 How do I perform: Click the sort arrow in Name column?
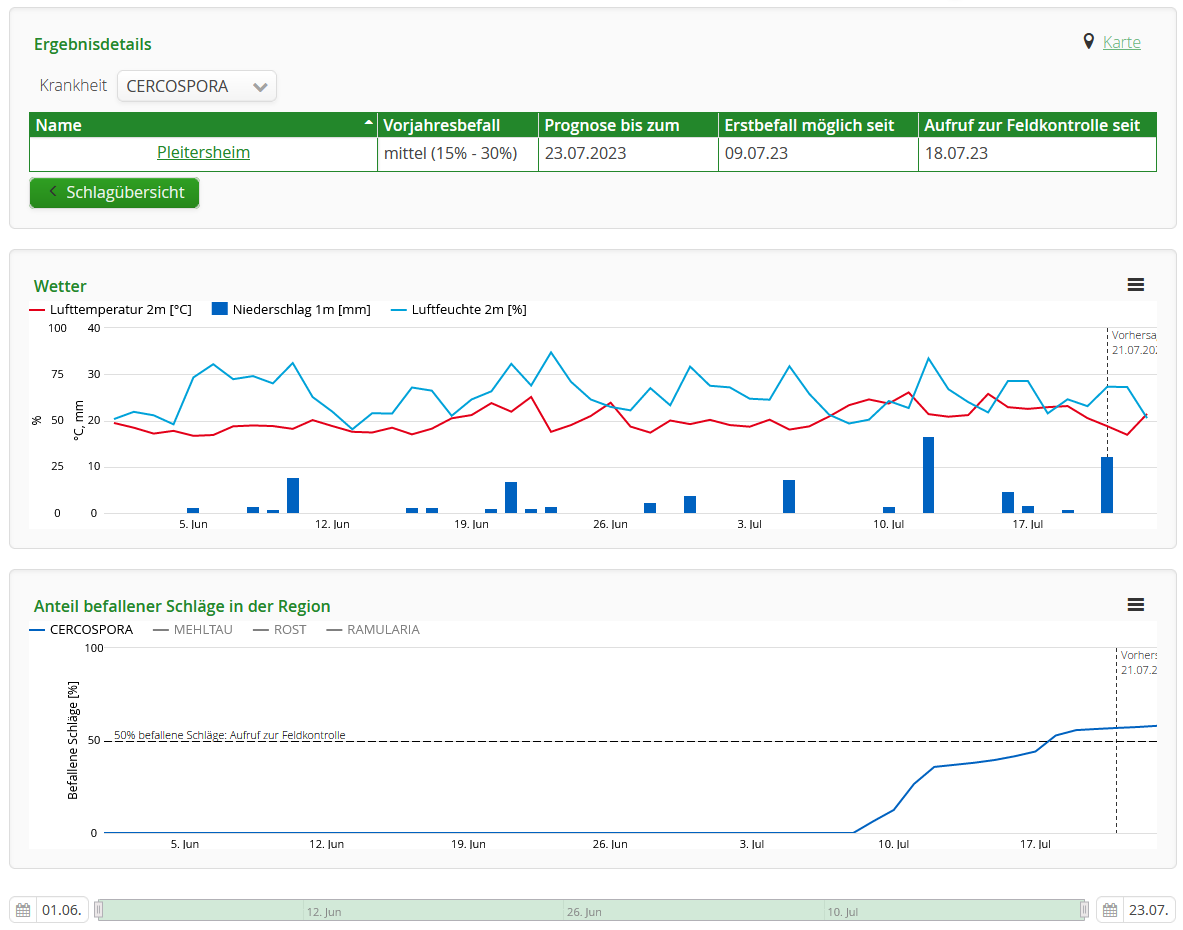pos(367,121)
